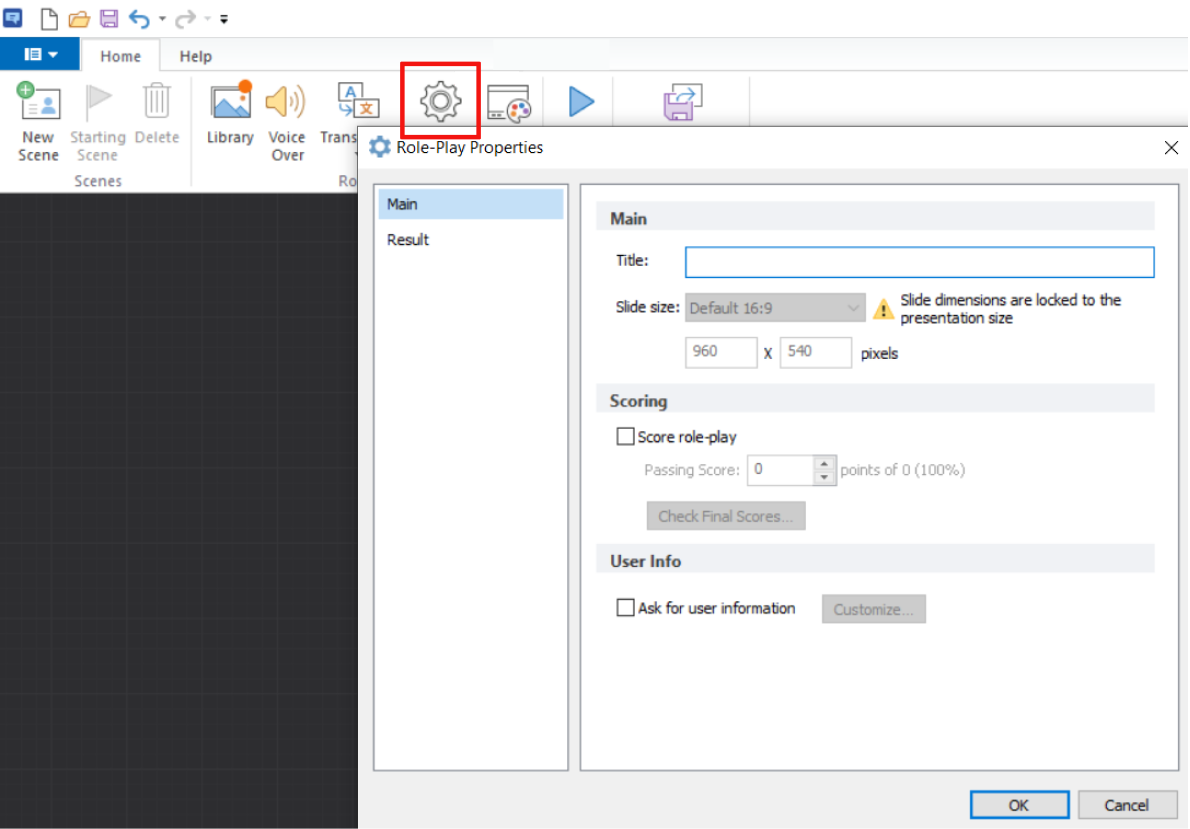Open the Properties gear icon in the ribbon

click(x=440, y=101)
